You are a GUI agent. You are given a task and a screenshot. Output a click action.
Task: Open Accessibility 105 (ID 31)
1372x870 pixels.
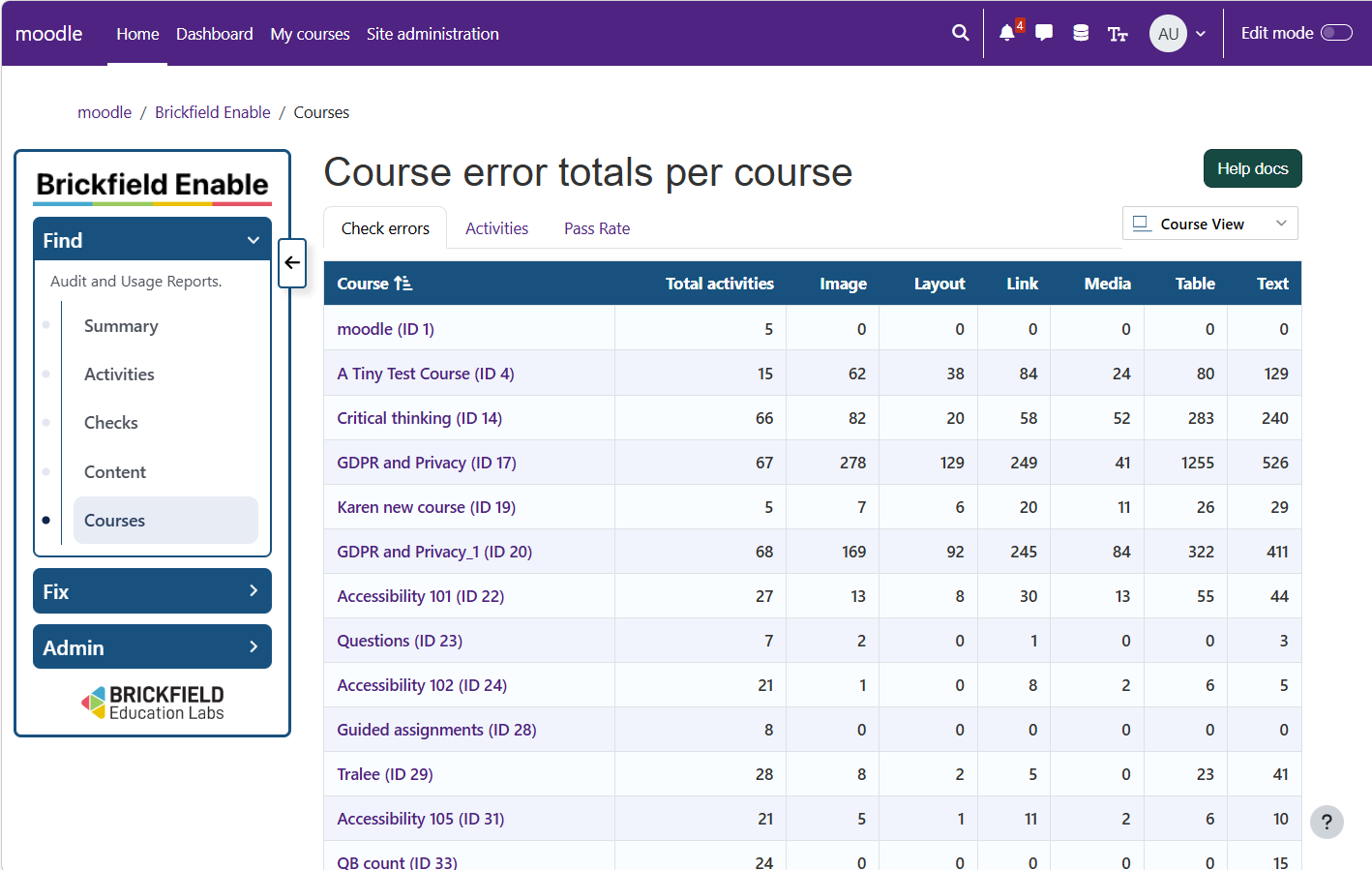[x=421, y=819]
